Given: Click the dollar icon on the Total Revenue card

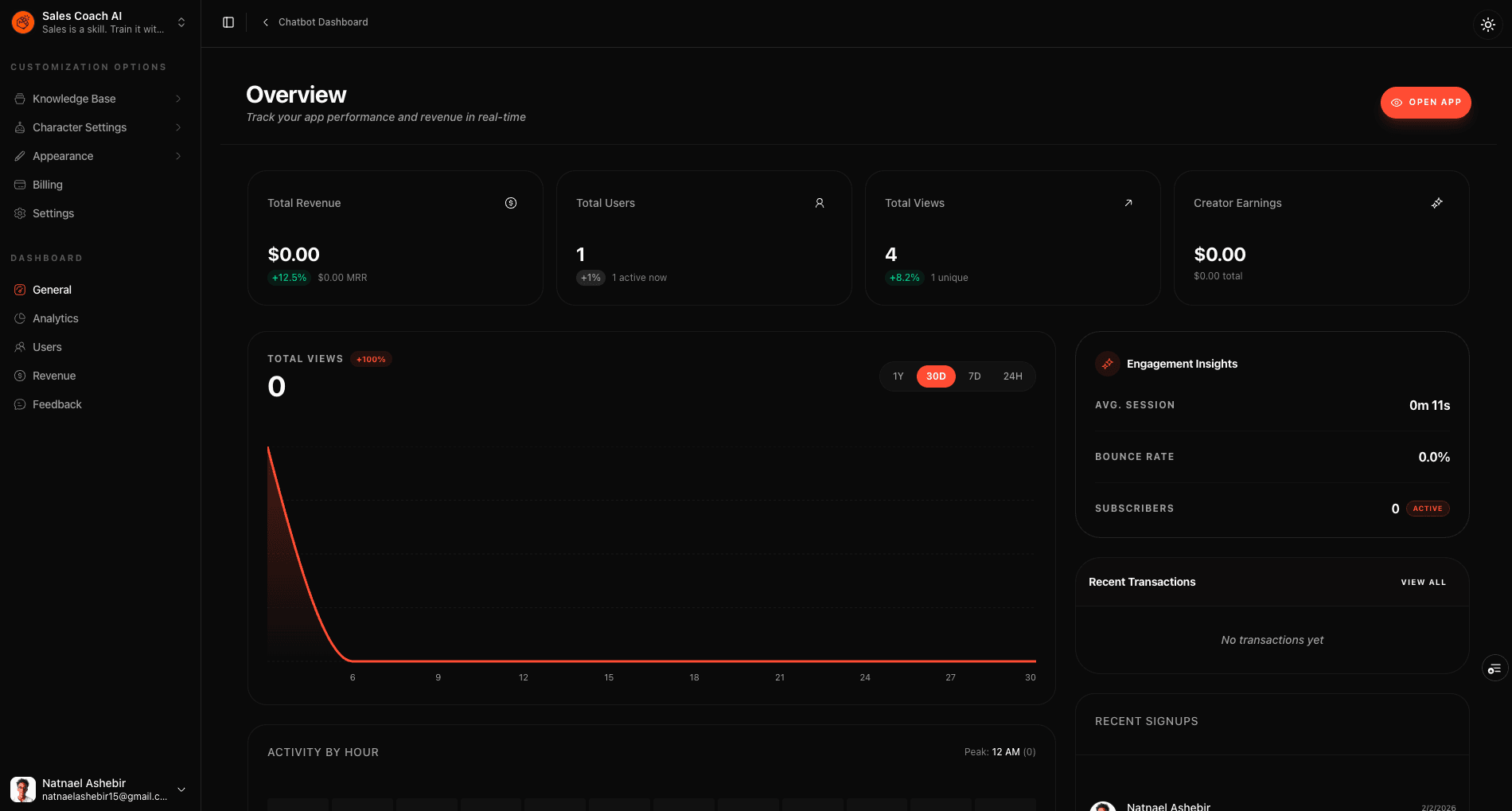Looking at the screenshot, I should (511, 203).
